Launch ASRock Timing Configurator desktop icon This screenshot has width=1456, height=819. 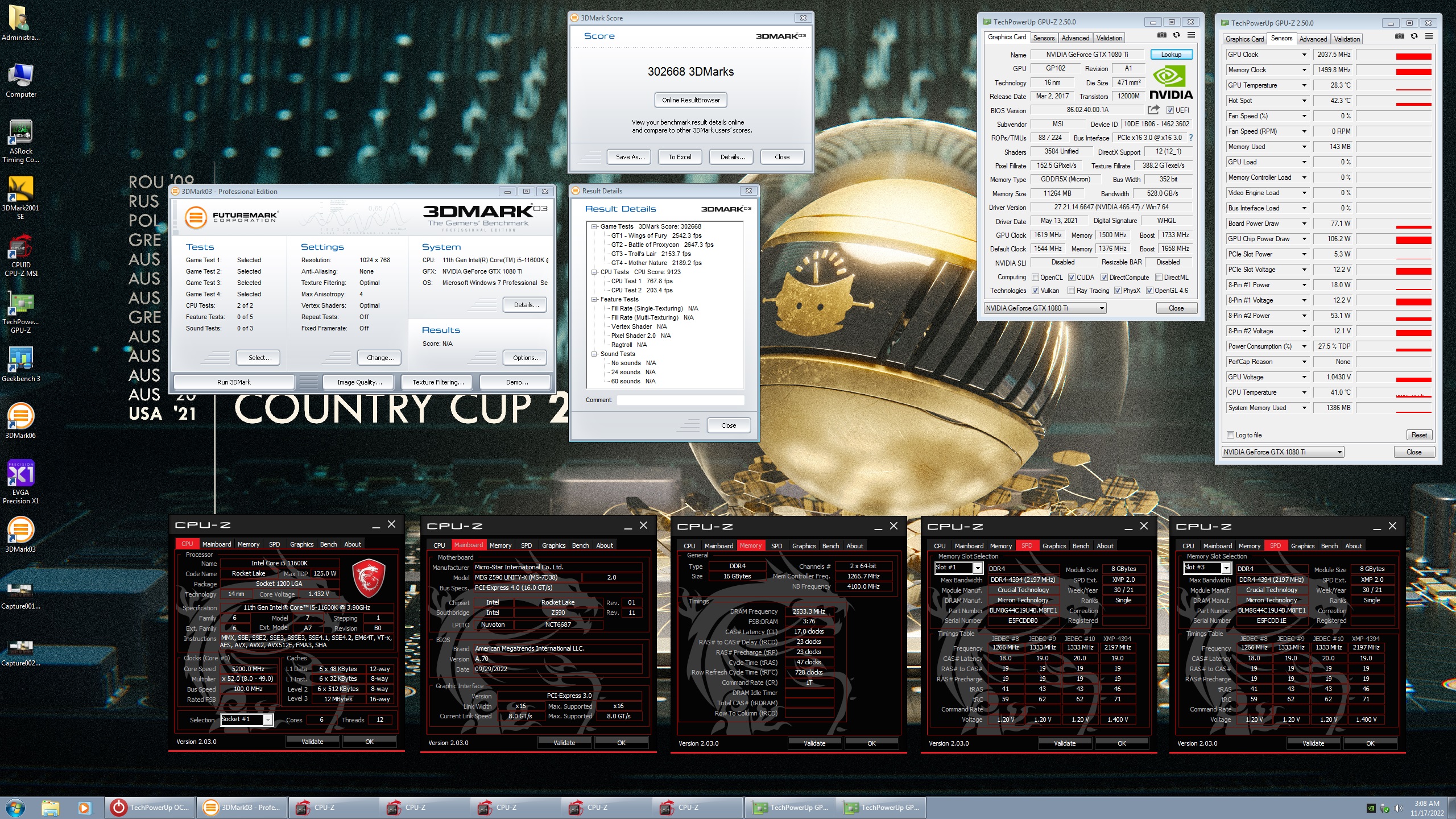click(20, 141)
